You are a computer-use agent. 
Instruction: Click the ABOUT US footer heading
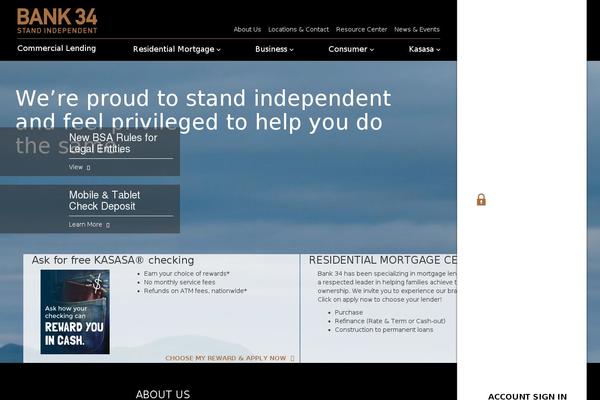(x=163, y=394)
